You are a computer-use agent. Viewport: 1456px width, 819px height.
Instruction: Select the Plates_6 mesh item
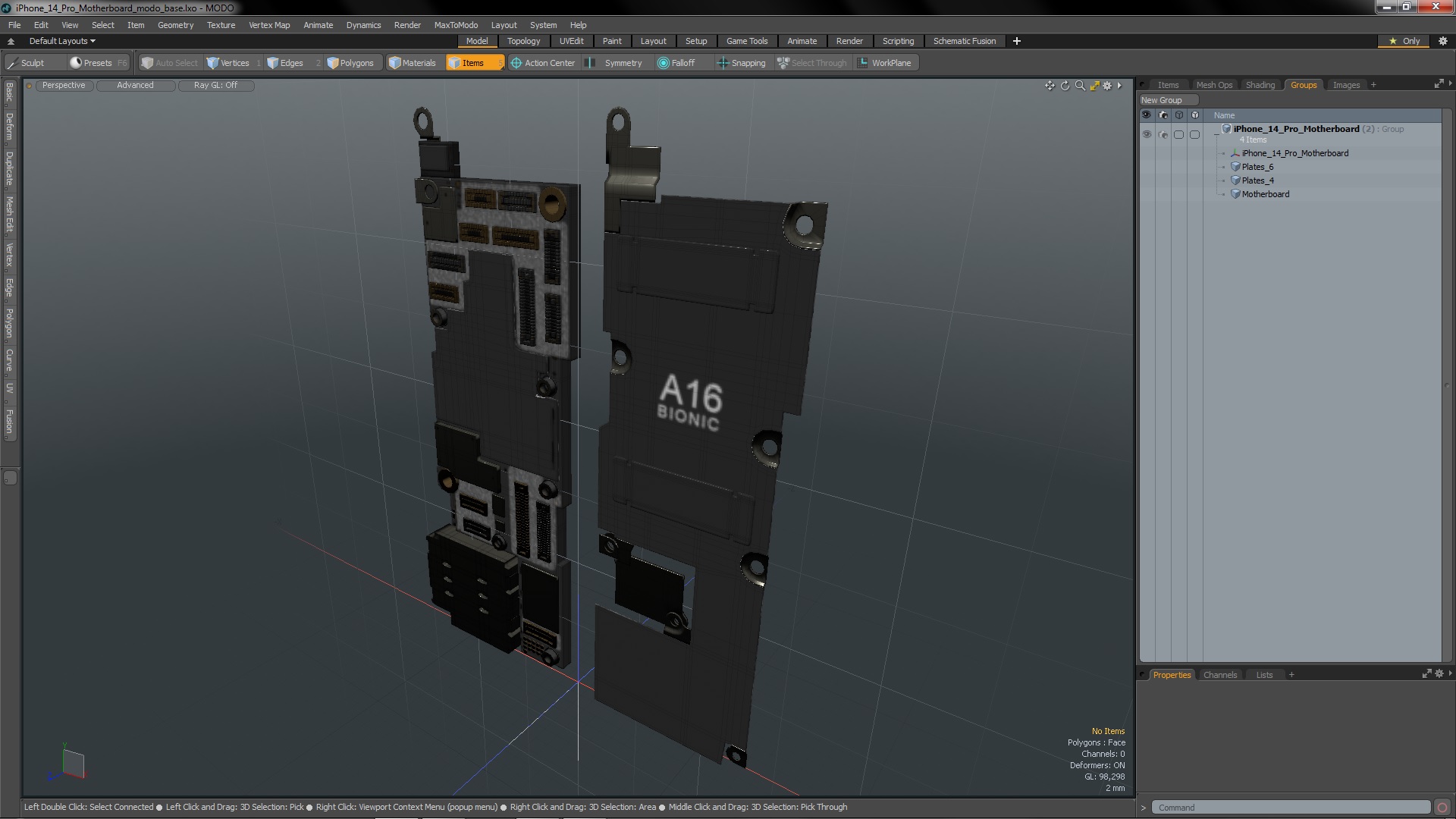[x=1257, y=167]
